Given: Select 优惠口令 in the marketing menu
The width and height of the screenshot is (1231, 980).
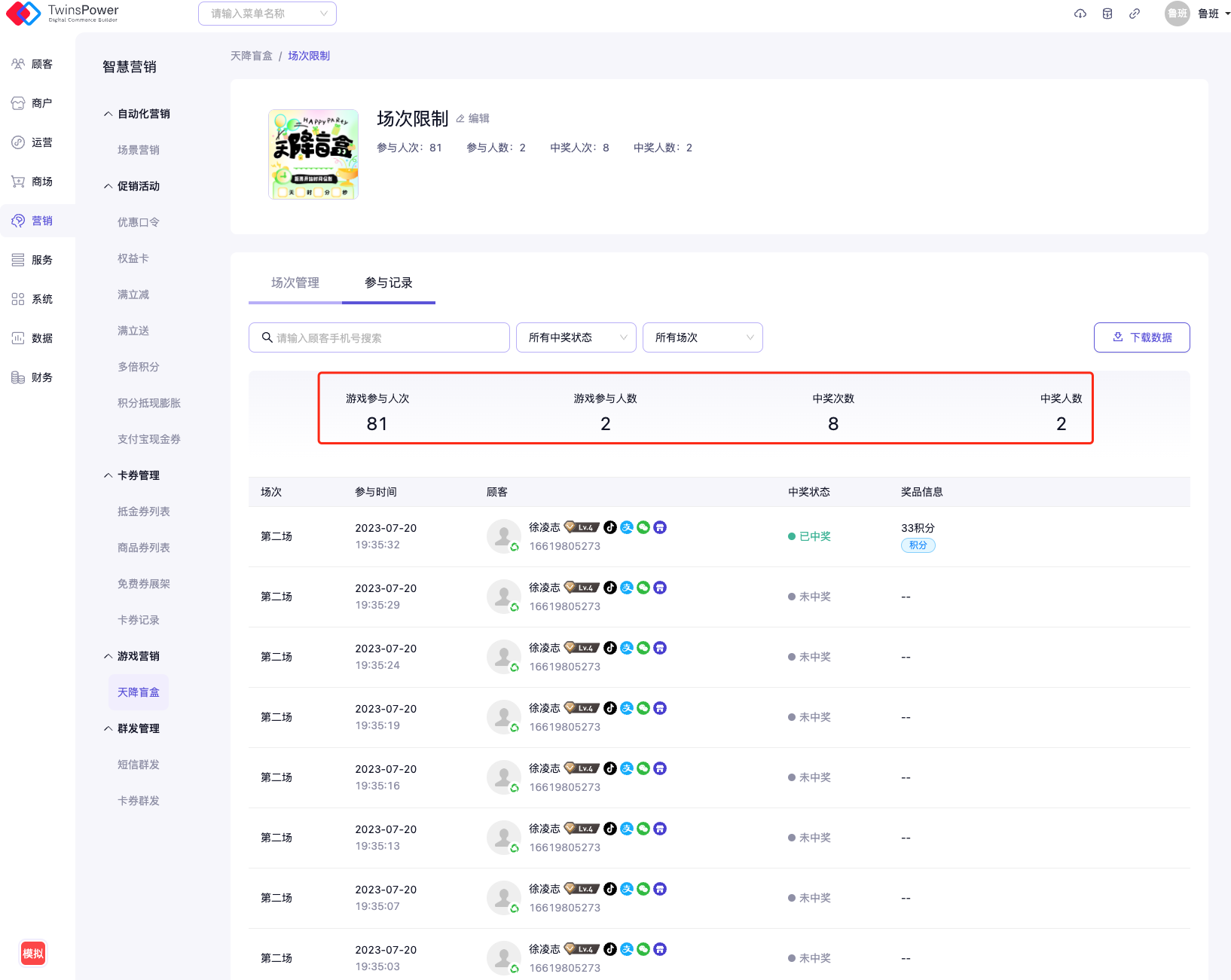Looking at the screenshot, I should [x=138, y=222].
